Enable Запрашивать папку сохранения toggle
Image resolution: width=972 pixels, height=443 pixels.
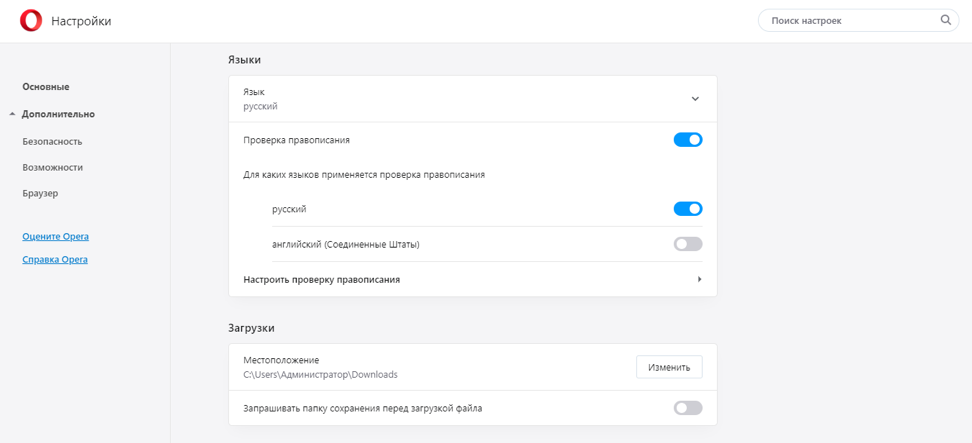(x=688, y=408)
